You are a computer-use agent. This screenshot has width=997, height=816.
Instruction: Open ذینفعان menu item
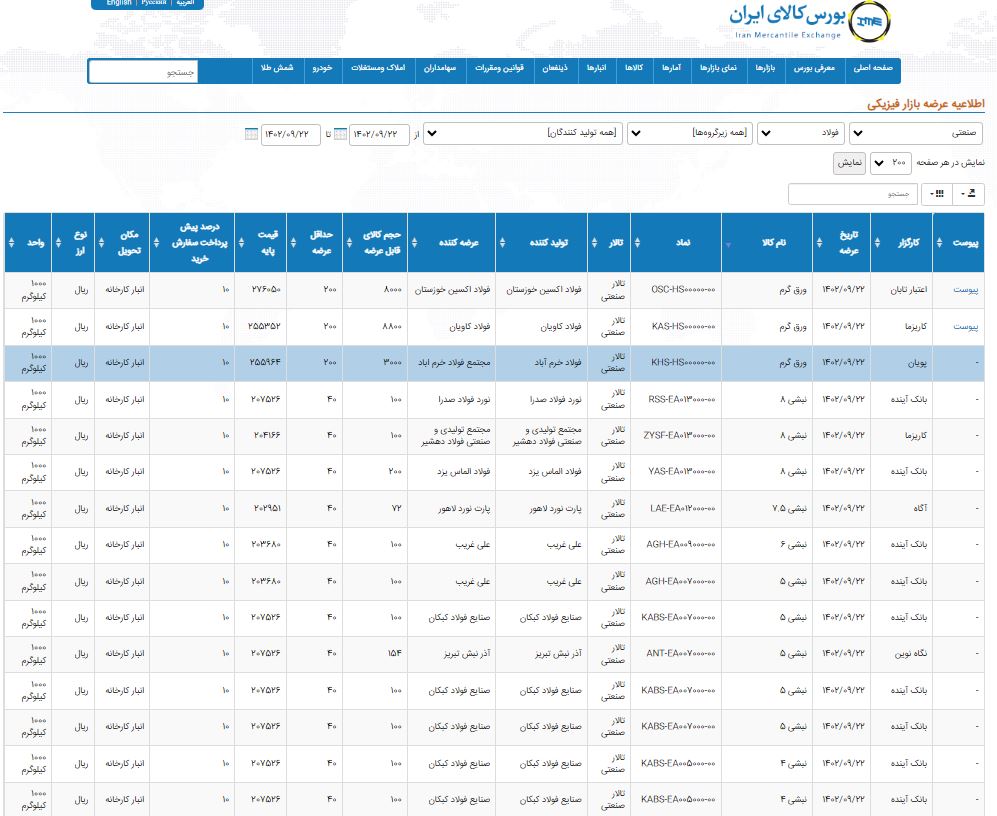tap(555, 68)
